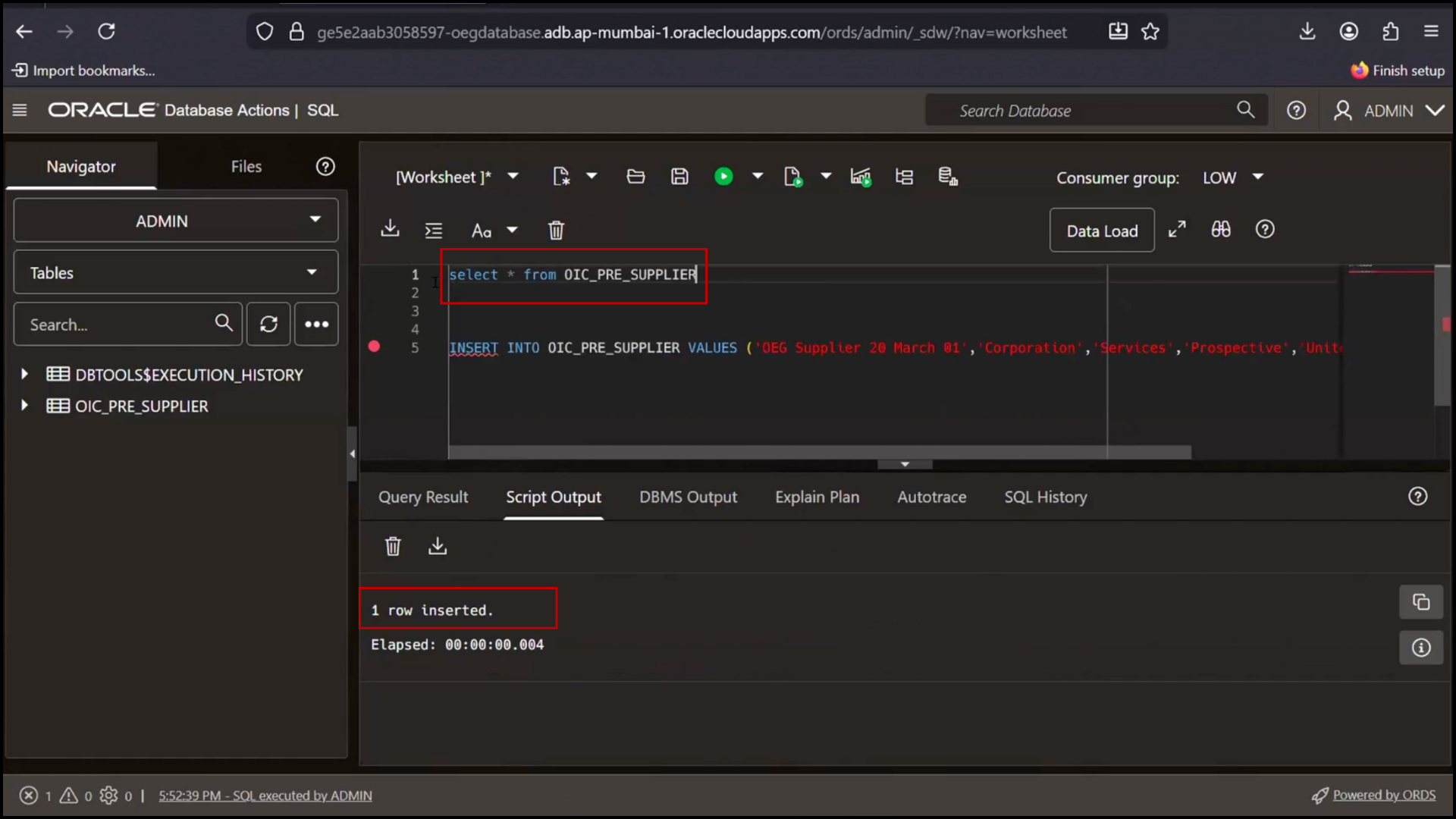Refresh the tables list
The image size is (1456, 819).
tap(268, 324)
